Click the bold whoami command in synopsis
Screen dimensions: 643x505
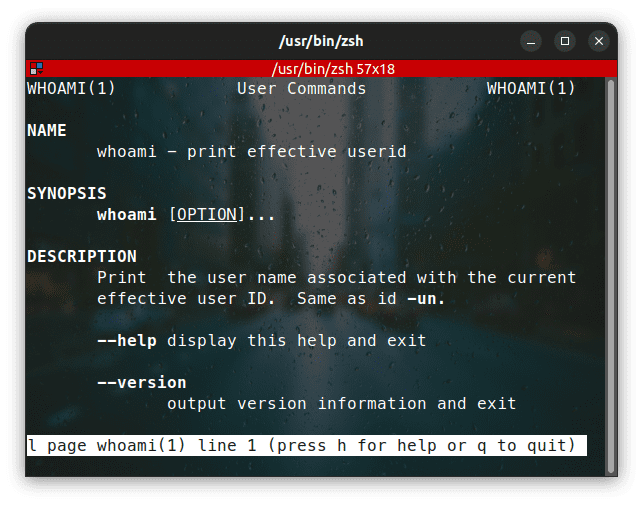tap(127, 214)
